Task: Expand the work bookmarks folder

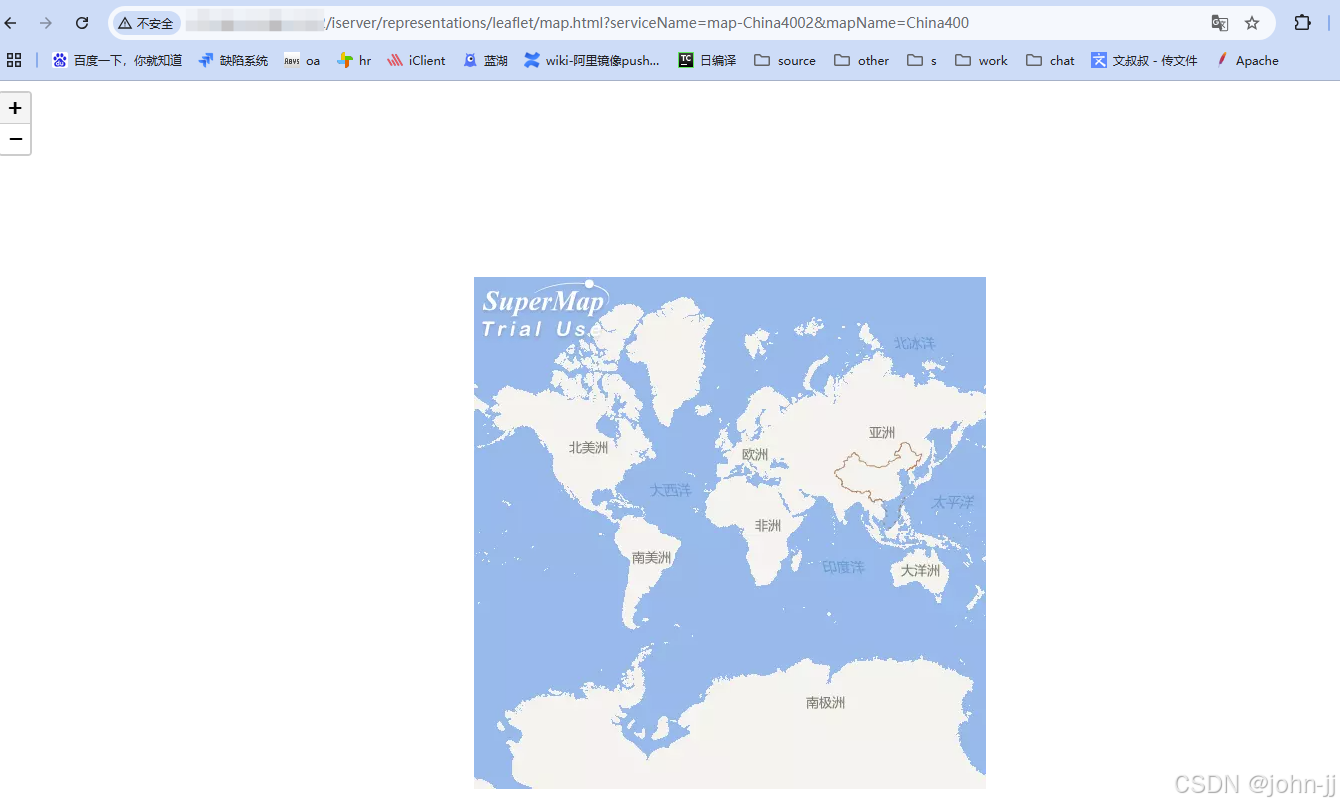Action: (981, 60)
